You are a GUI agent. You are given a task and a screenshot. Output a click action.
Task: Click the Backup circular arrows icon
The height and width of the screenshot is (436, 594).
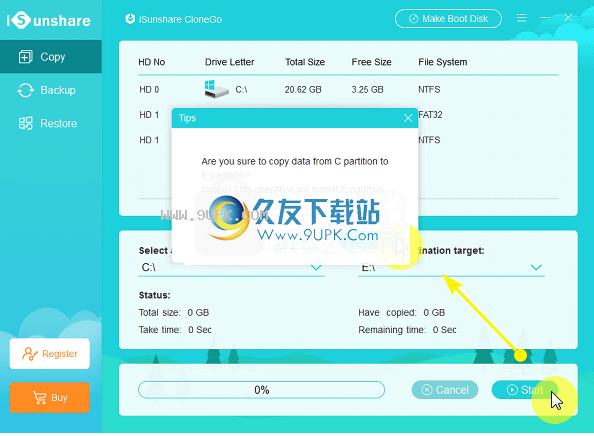pos(26,90)
